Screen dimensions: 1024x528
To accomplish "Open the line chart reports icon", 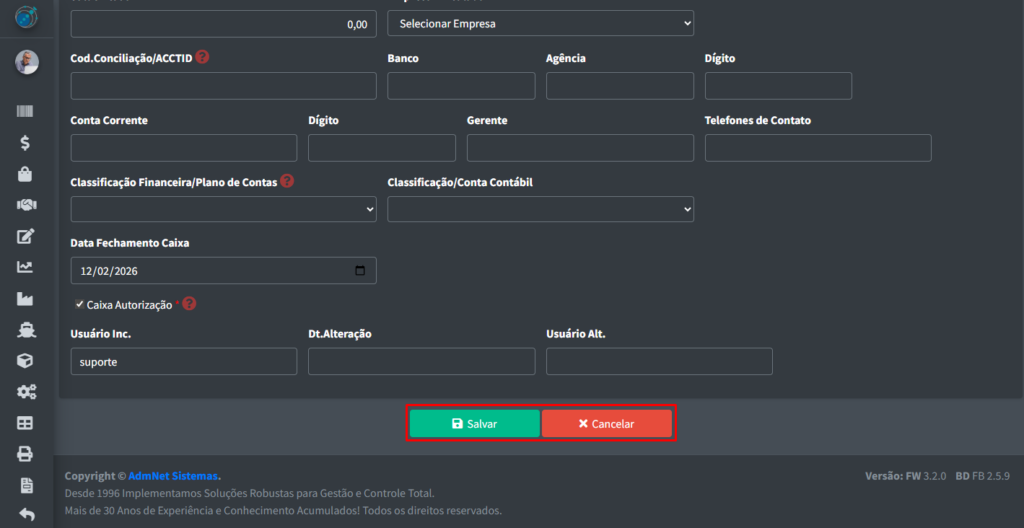I will pos(25,267).
